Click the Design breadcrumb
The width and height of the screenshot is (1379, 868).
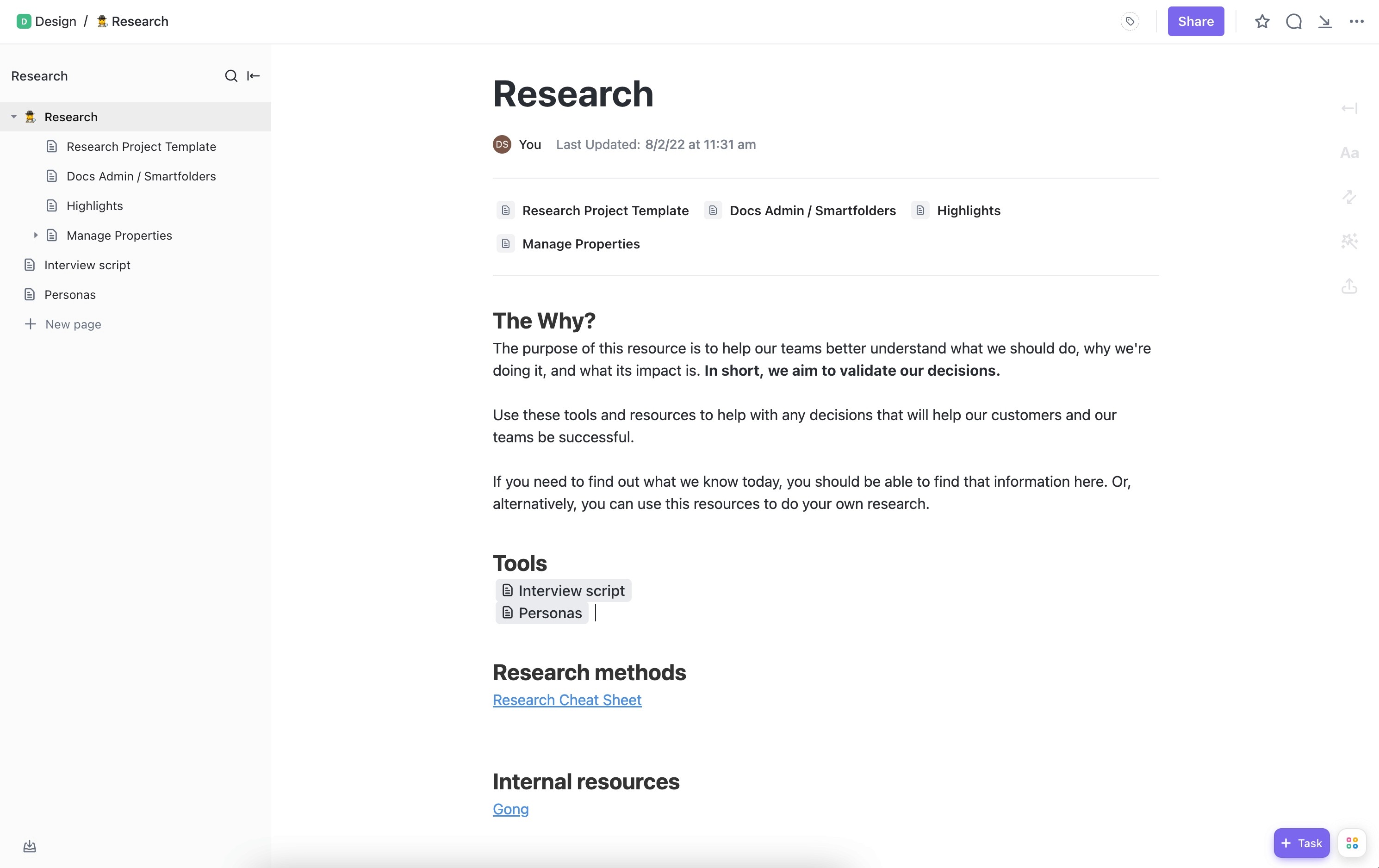pyautogui.click(x=55, y=22)
